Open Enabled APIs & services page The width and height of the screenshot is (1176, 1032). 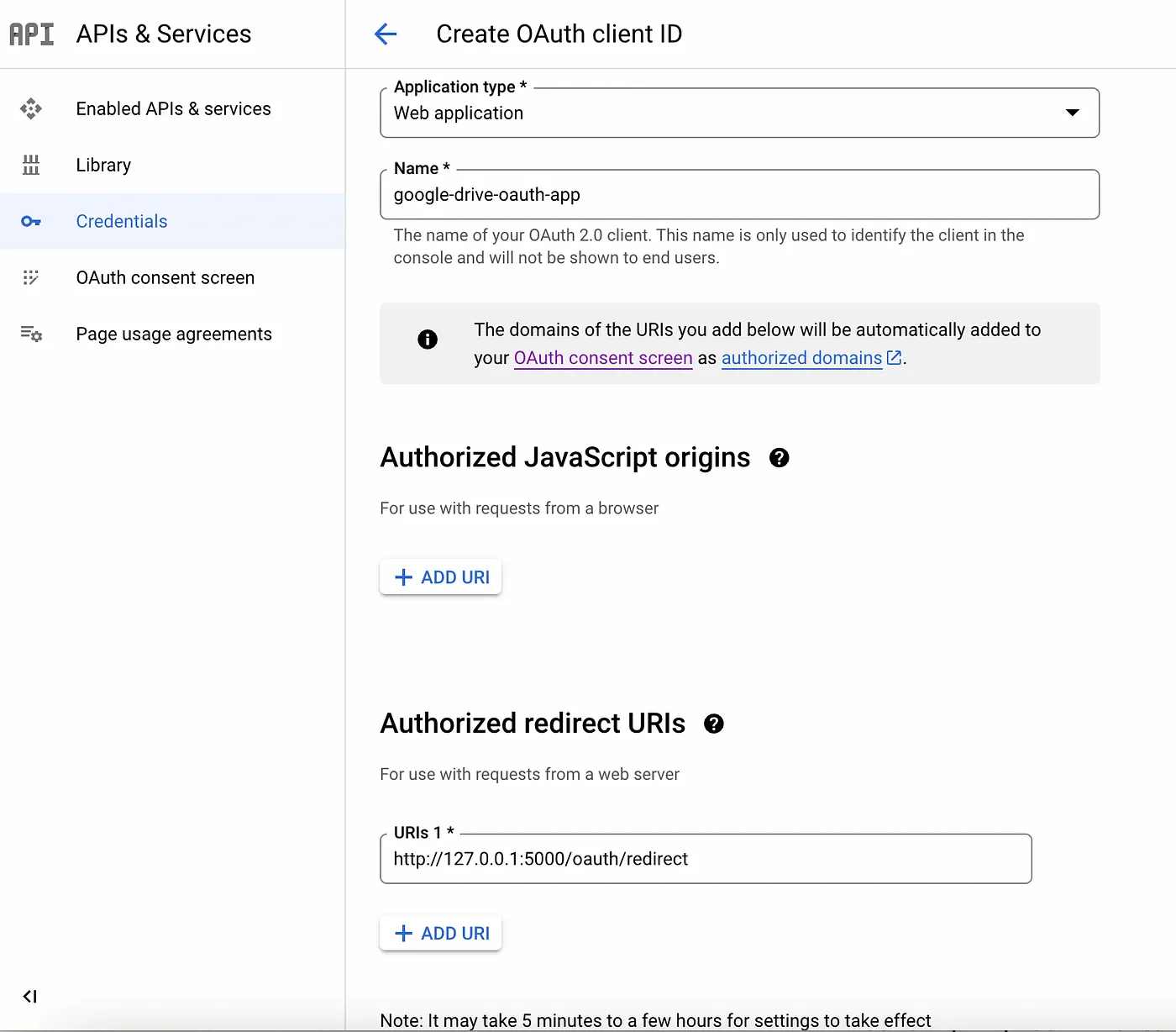172,108
